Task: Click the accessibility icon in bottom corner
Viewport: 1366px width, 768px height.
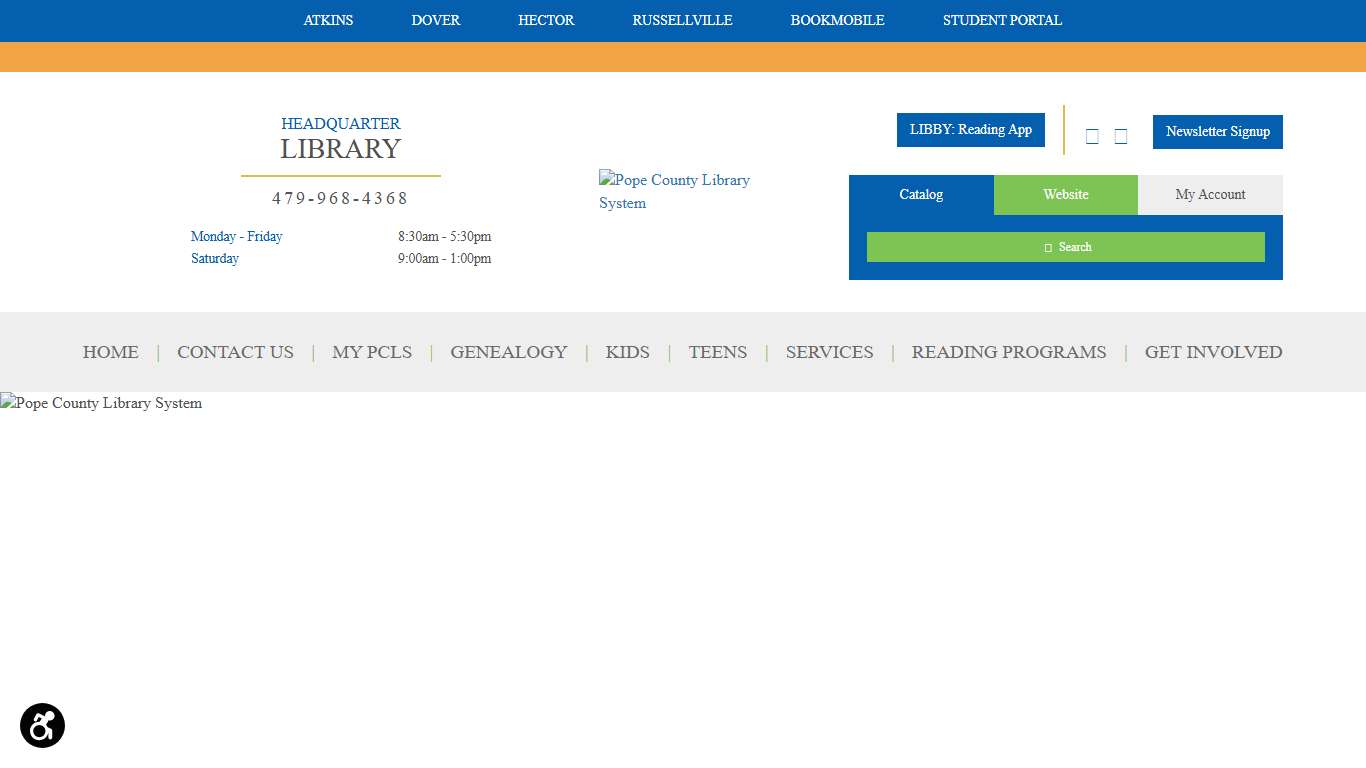Action: (x=42, y=725)
